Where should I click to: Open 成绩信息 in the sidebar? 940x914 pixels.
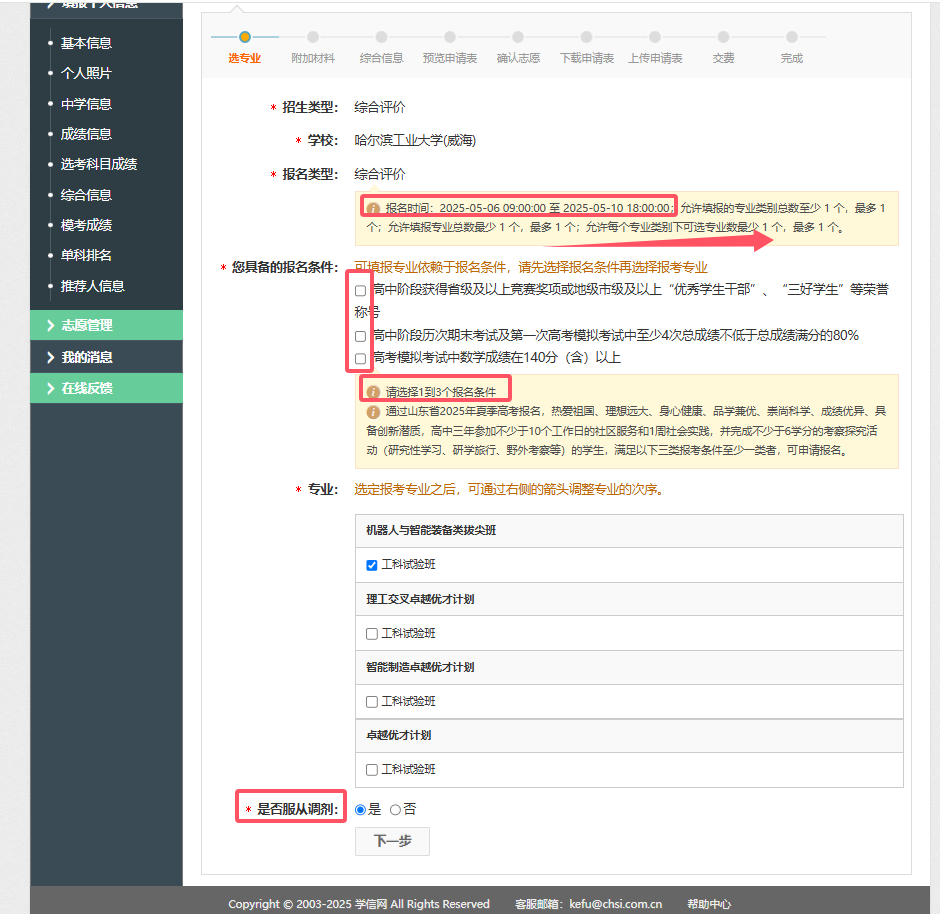pyautogui.click(x=86, y=134)
